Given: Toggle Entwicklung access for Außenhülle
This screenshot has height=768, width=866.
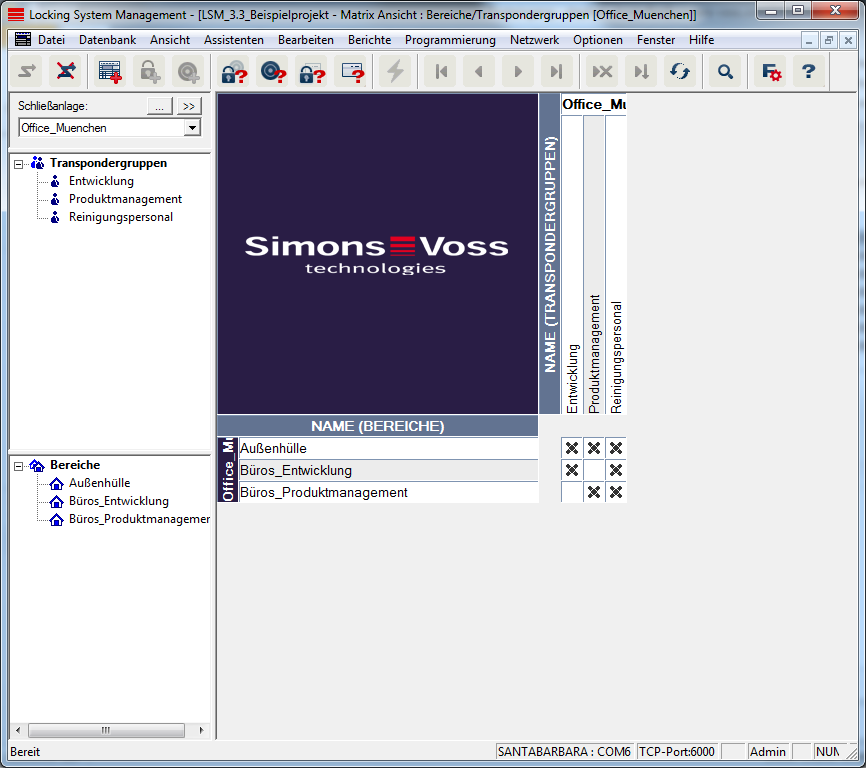Looking at the screenshot, I should (572, 448).
